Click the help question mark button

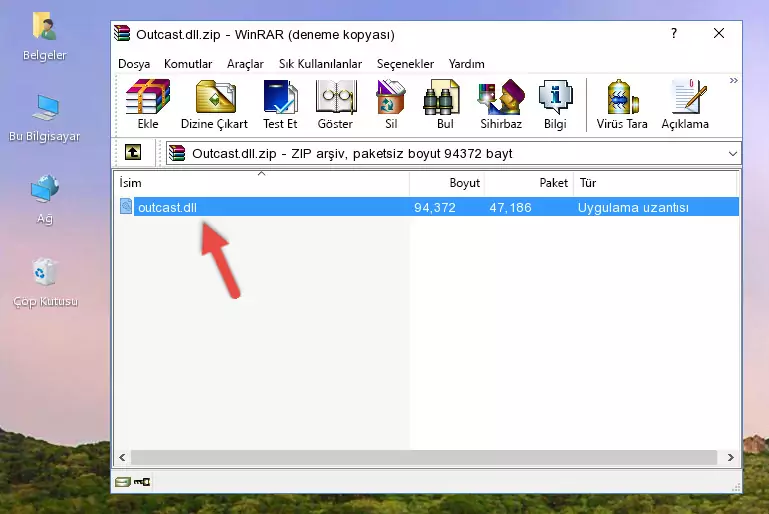coord(674,33)
